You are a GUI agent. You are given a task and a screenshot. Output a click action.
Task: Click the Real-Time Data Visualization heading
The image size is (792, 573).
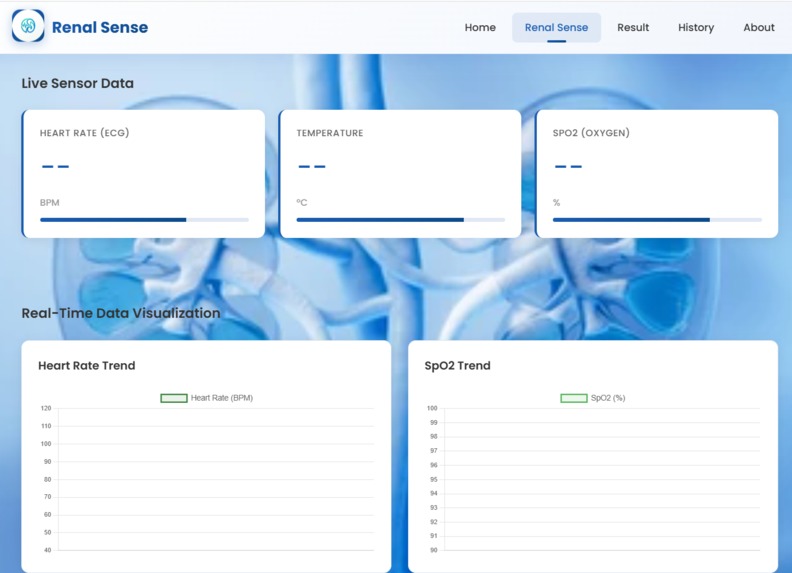[x=121, y=313]
